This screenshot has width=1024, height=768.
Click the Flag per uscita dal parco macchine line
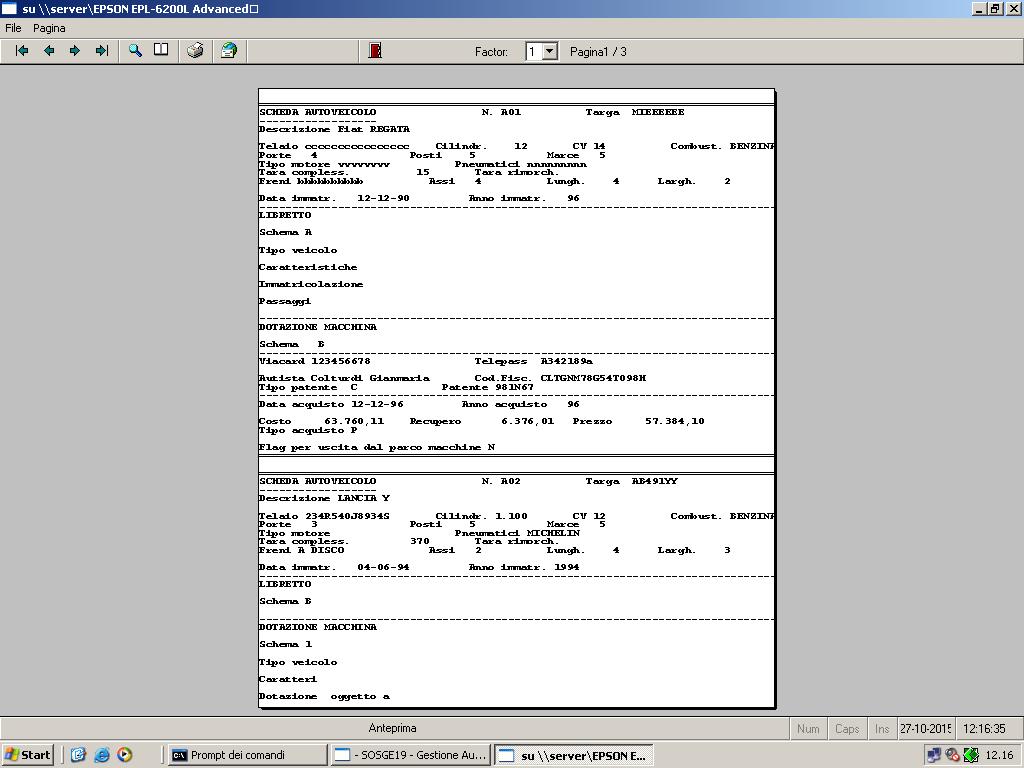tap(377, 447)
